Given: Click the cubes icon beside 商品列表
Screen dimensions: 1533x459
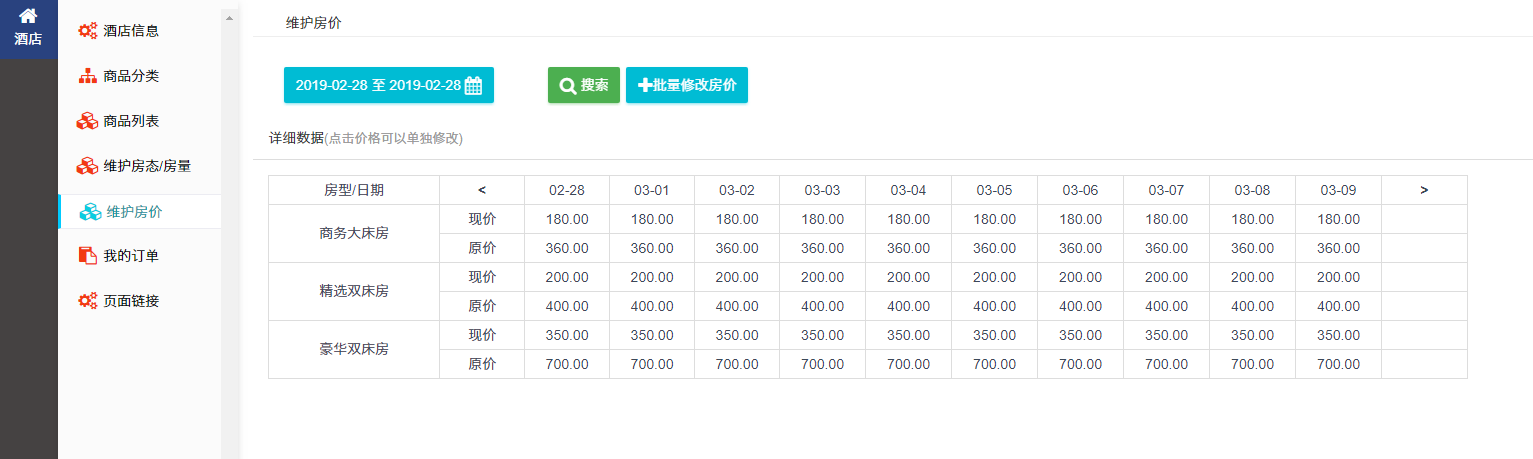Looking at the screenshot, I should (88, 121).
